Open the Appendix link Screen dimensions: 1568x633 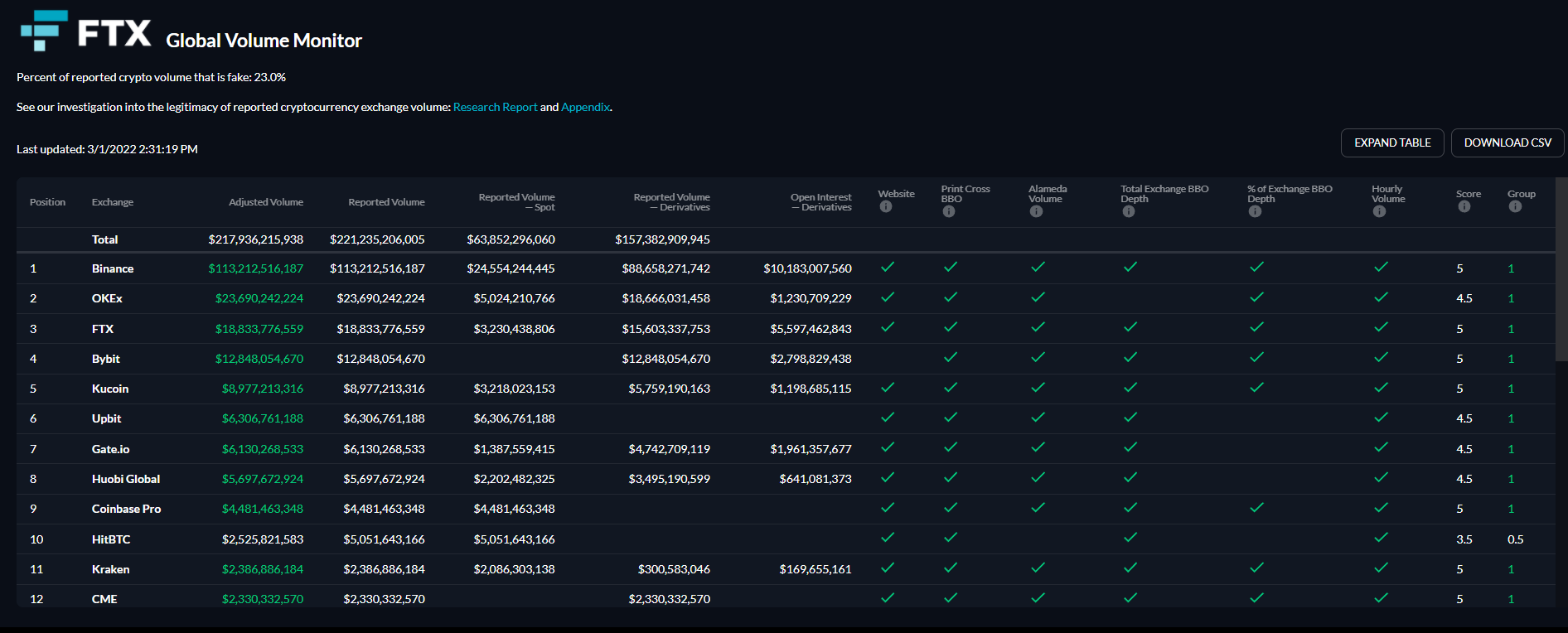click(x=585, y=107)
